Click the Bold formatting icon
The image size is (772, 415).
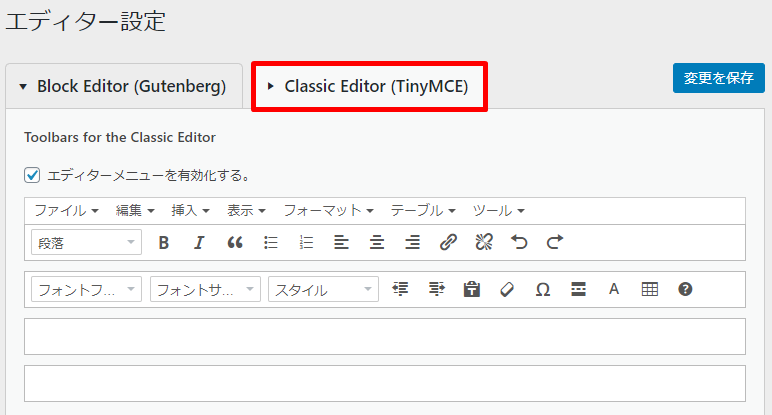pyautogui.click(x=163, y=242)
